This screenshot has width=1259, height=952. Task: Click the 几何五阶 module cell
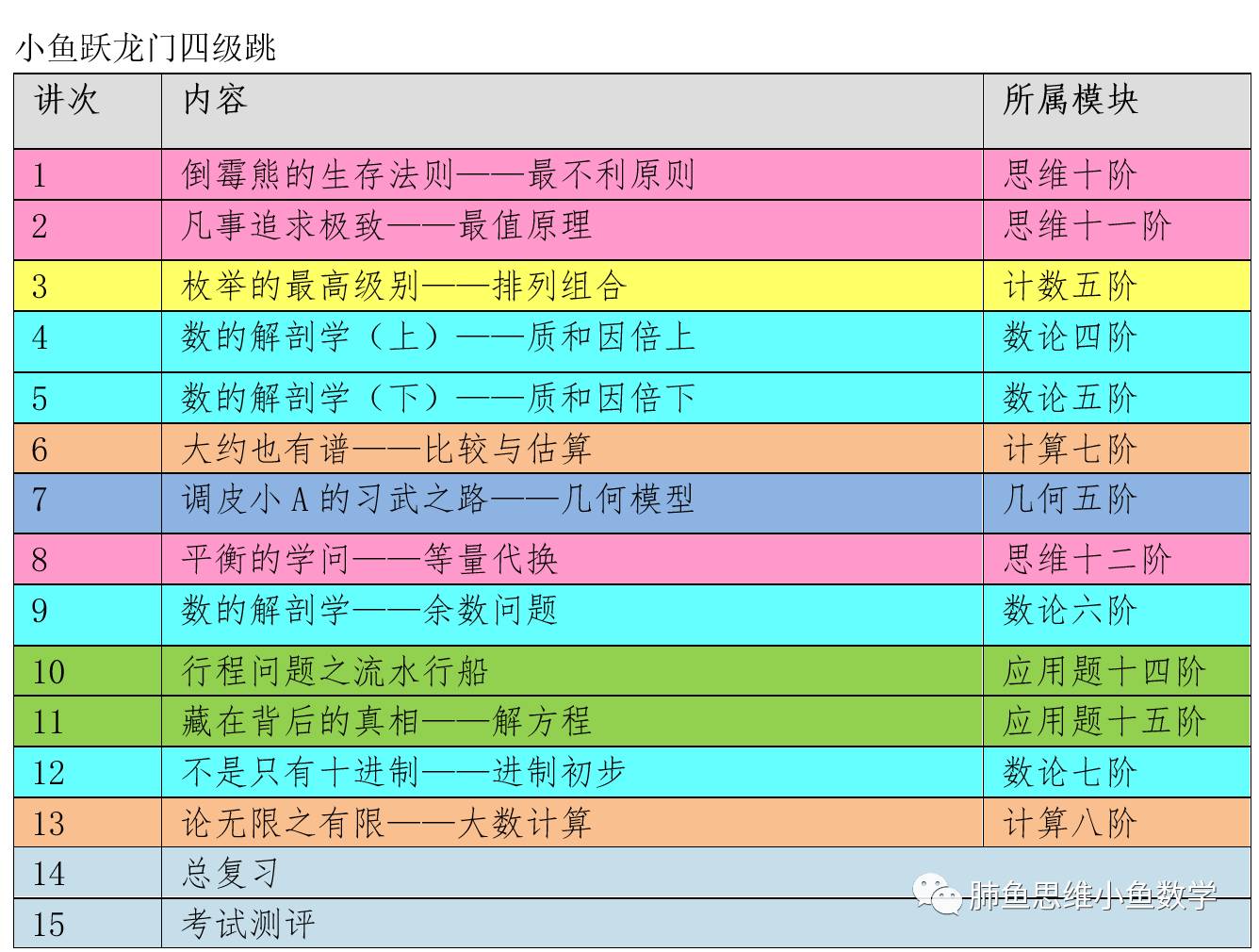(1117, 503)
